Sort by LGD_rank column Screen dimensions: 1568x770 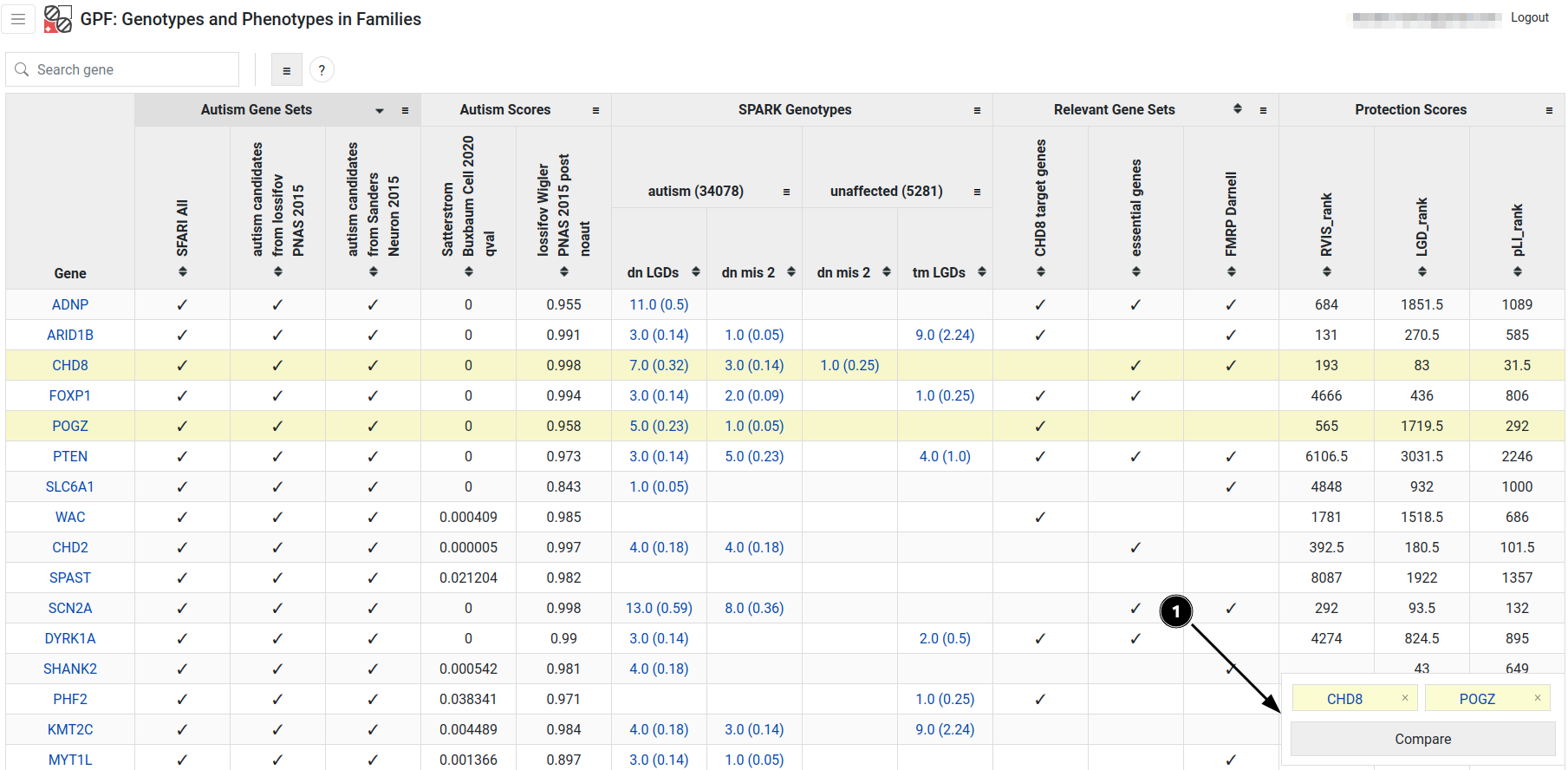click(x=1422, y=271)
